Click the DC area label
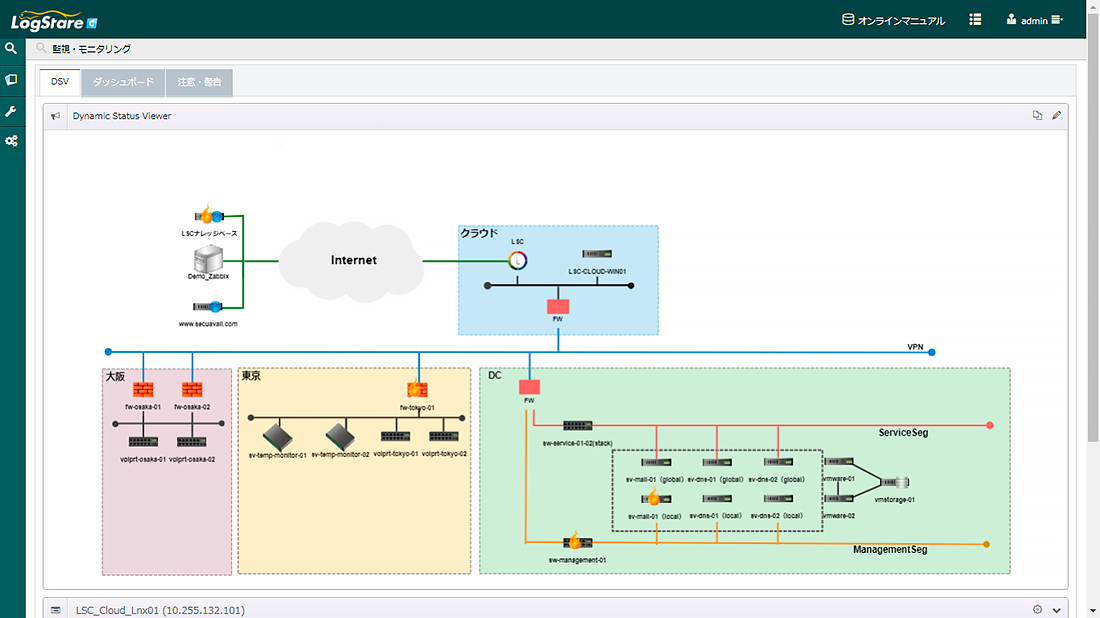 [x=495, y=375]
